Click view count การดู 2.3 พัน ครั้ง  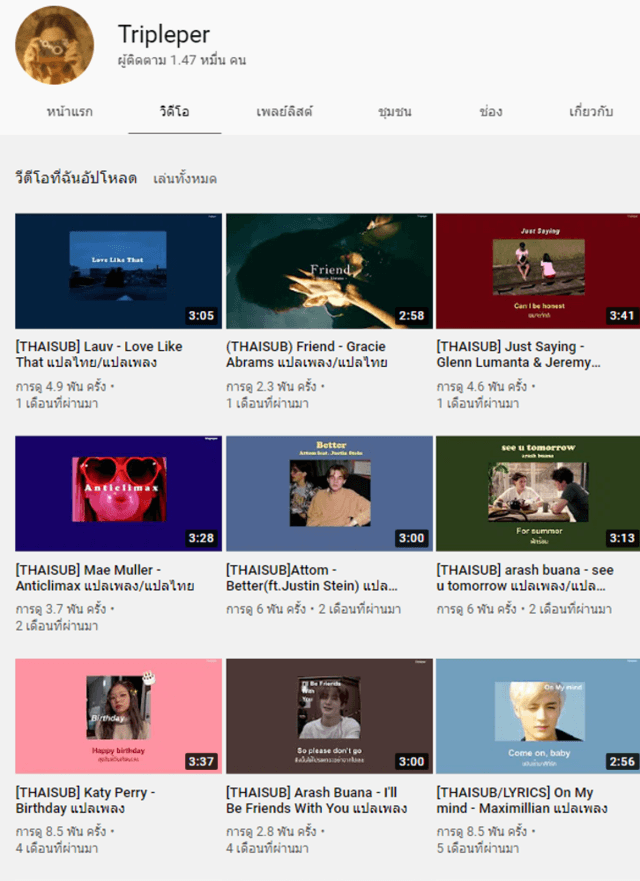point(271,387)
